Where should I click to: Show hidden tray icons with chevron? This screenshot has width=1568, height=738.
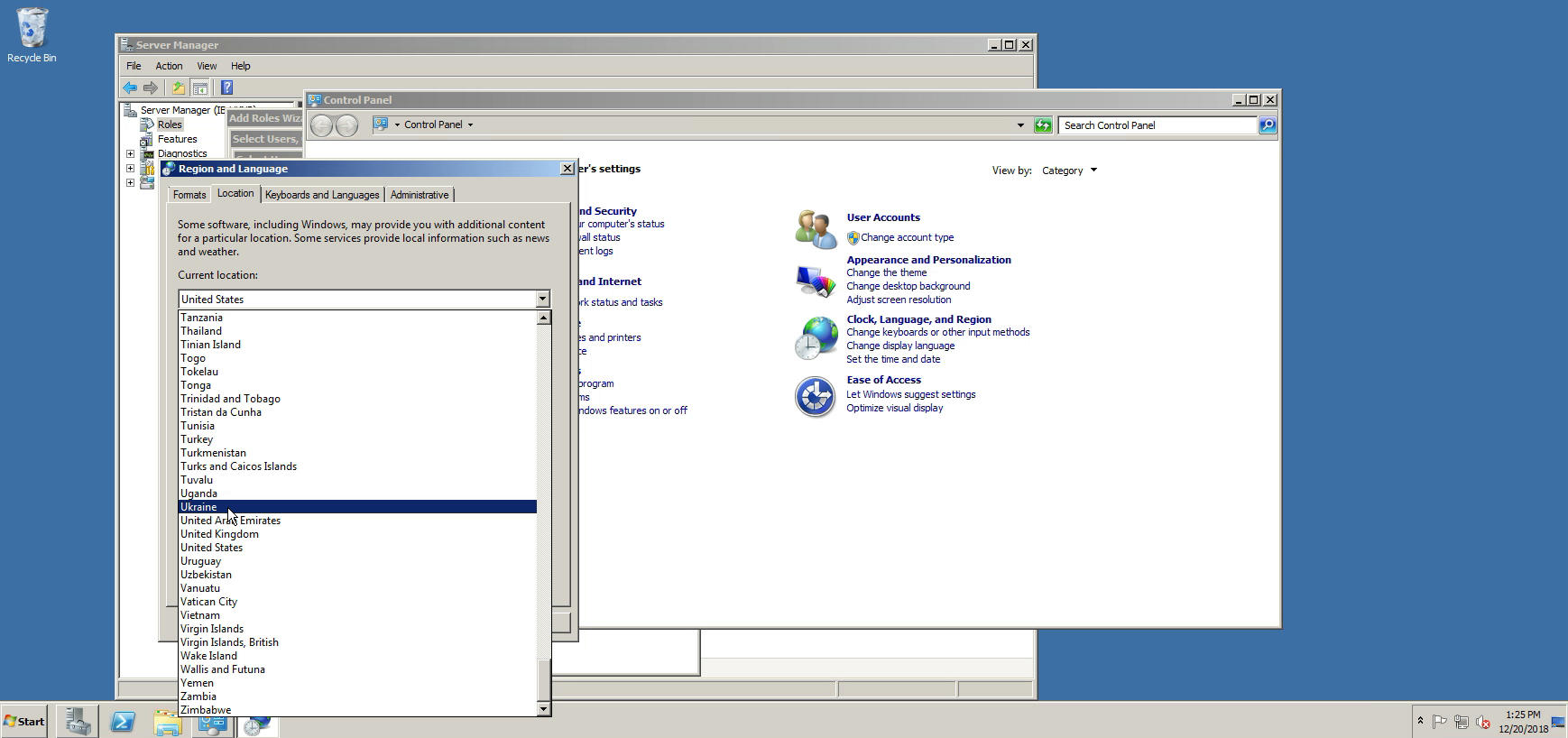tap(1420, 721)
